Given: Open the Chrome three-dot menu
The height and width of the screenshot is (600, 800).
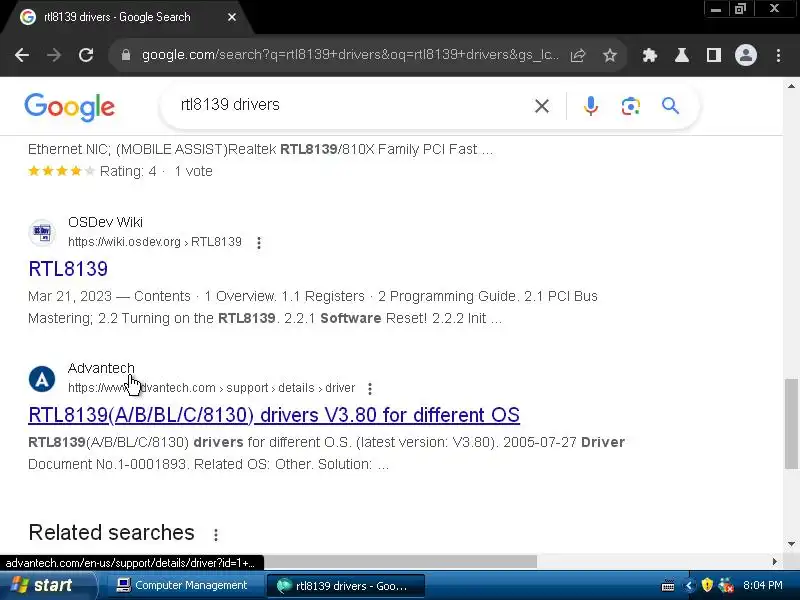Looking at the screenshot, I should pyautogui.click(x=778, y=55).
